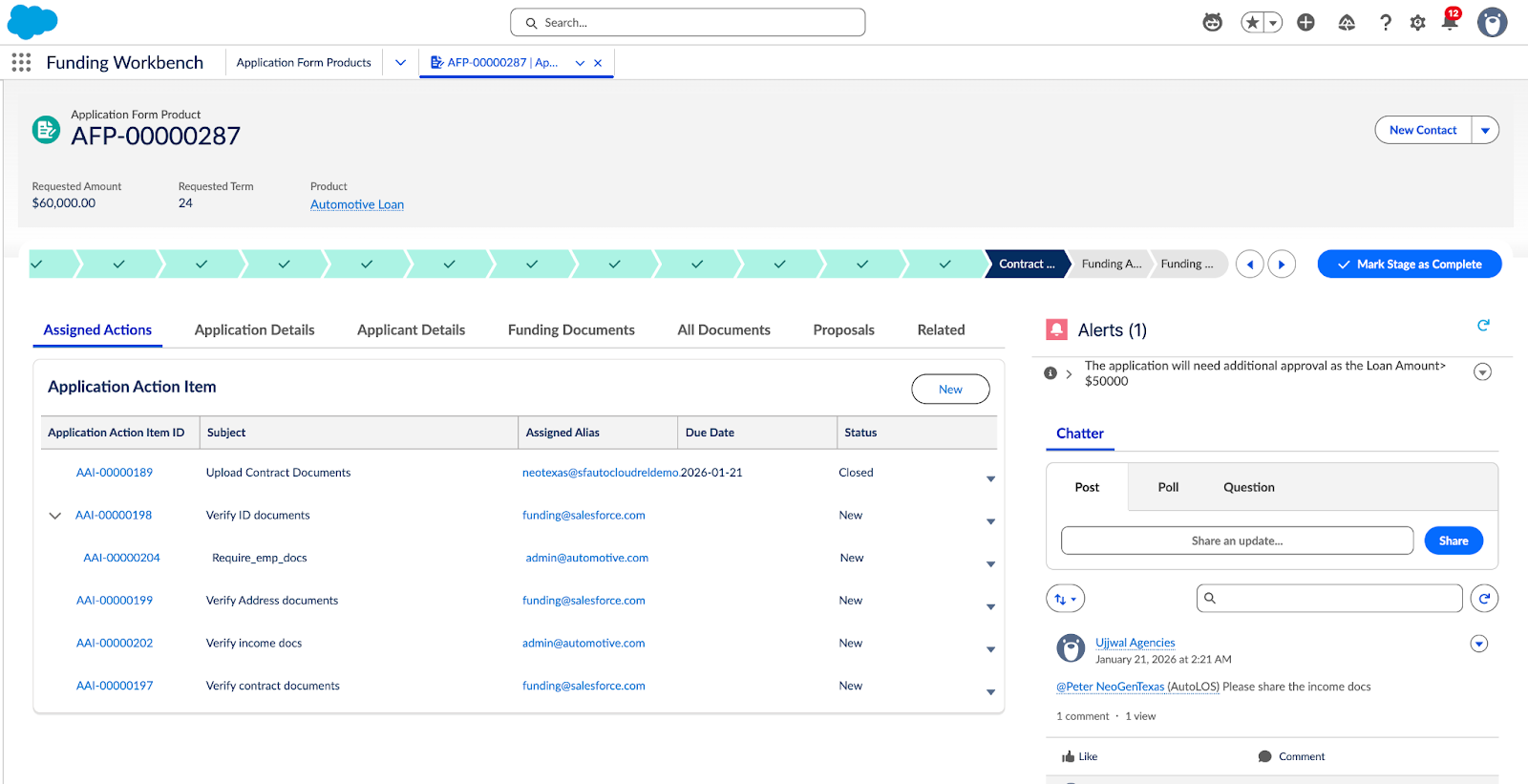The width and height of the screenshot is (1528, 784).
Task: Click the New Contact button
Action: pos(1423,130)
